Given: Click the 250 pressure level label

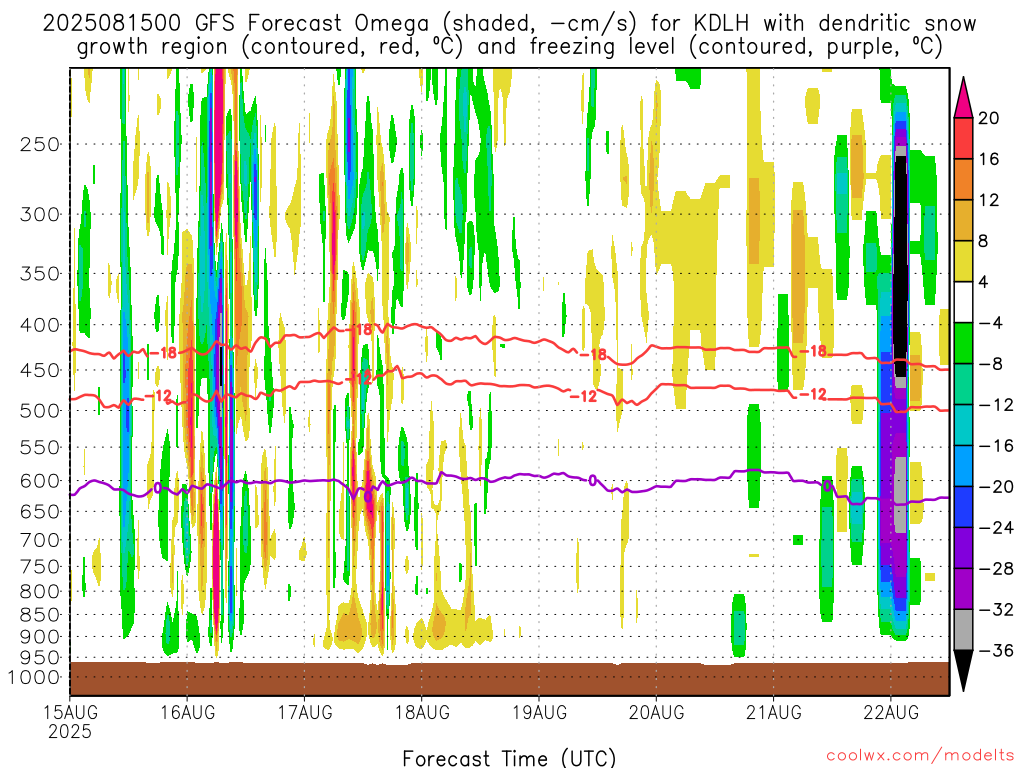Looking at the screenshot, I should [x=40, y=144].
